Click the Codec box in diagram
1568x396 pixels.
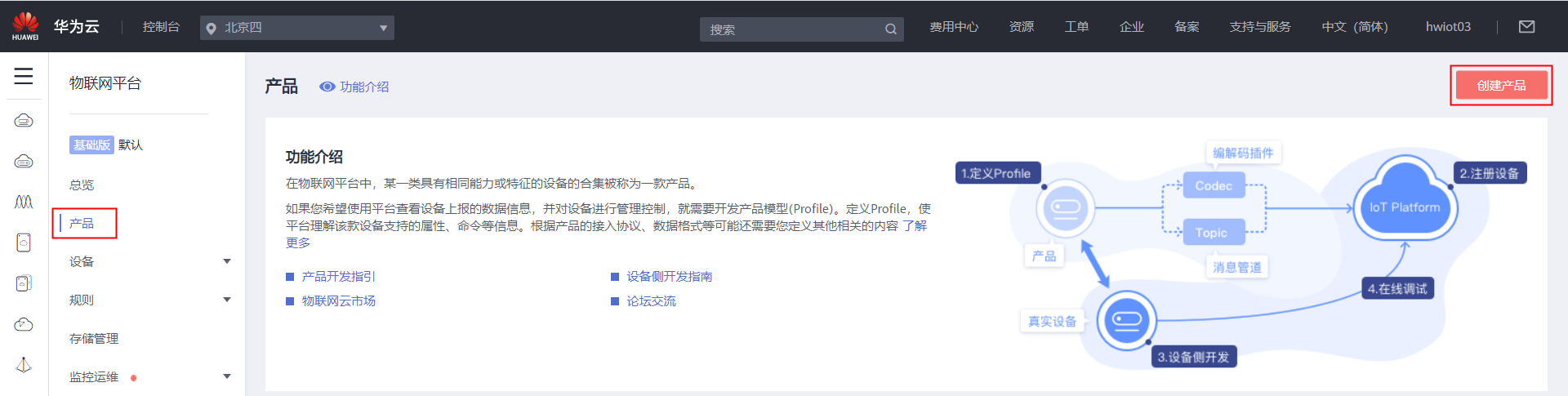[x=1214, y=185]
